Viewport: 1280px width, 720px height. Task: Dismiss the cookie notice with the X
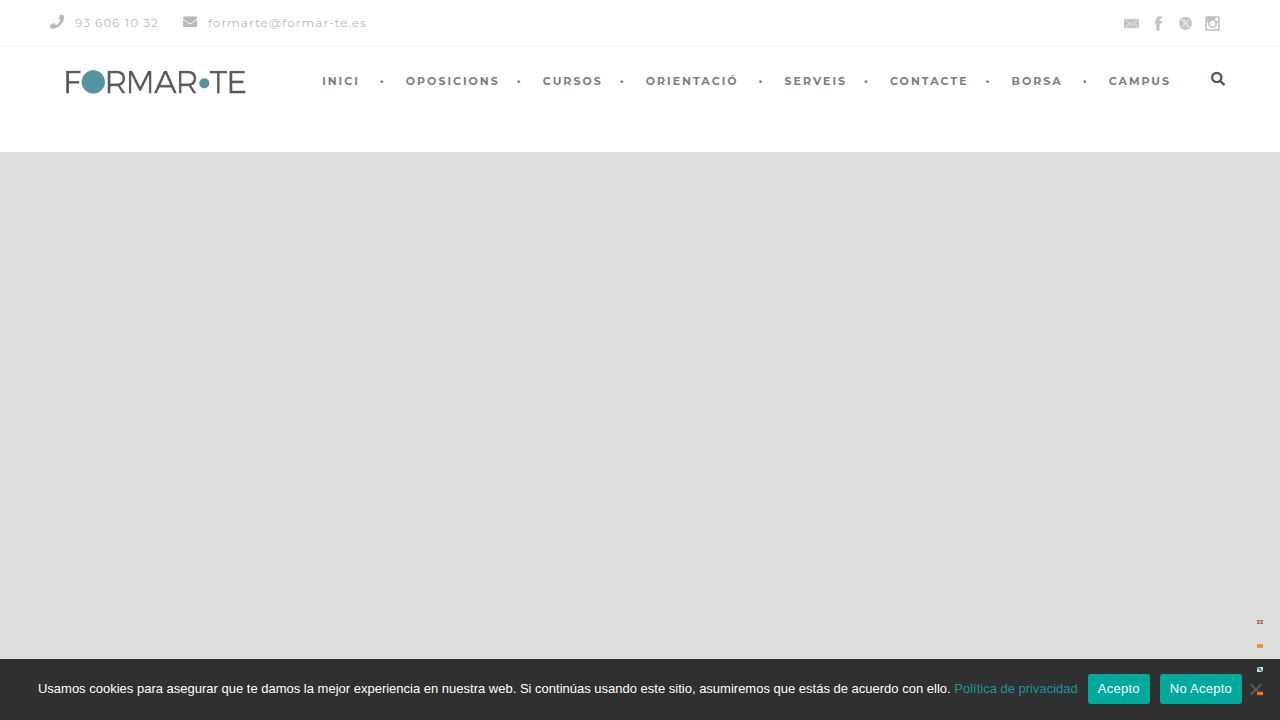[1256, 689]
